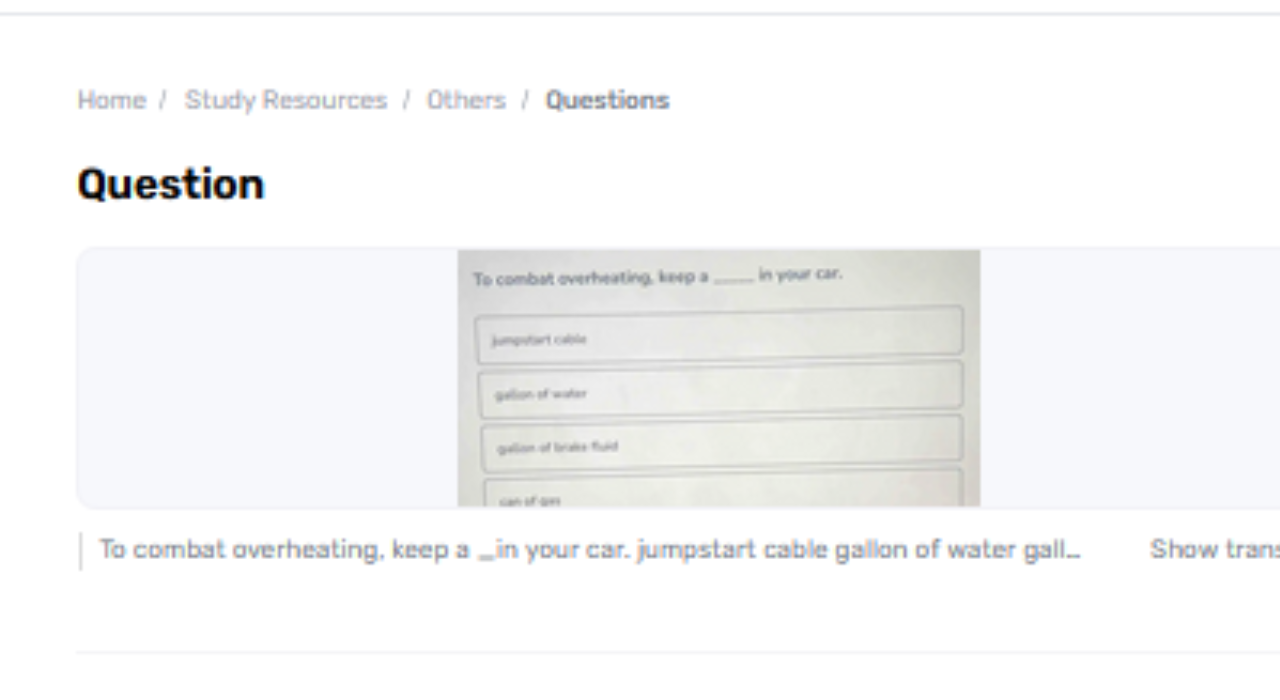This screenshot has height=700, width=1280.
Task: Click the bold Questions breadcrumb
Action: click(x=607, y=100)
